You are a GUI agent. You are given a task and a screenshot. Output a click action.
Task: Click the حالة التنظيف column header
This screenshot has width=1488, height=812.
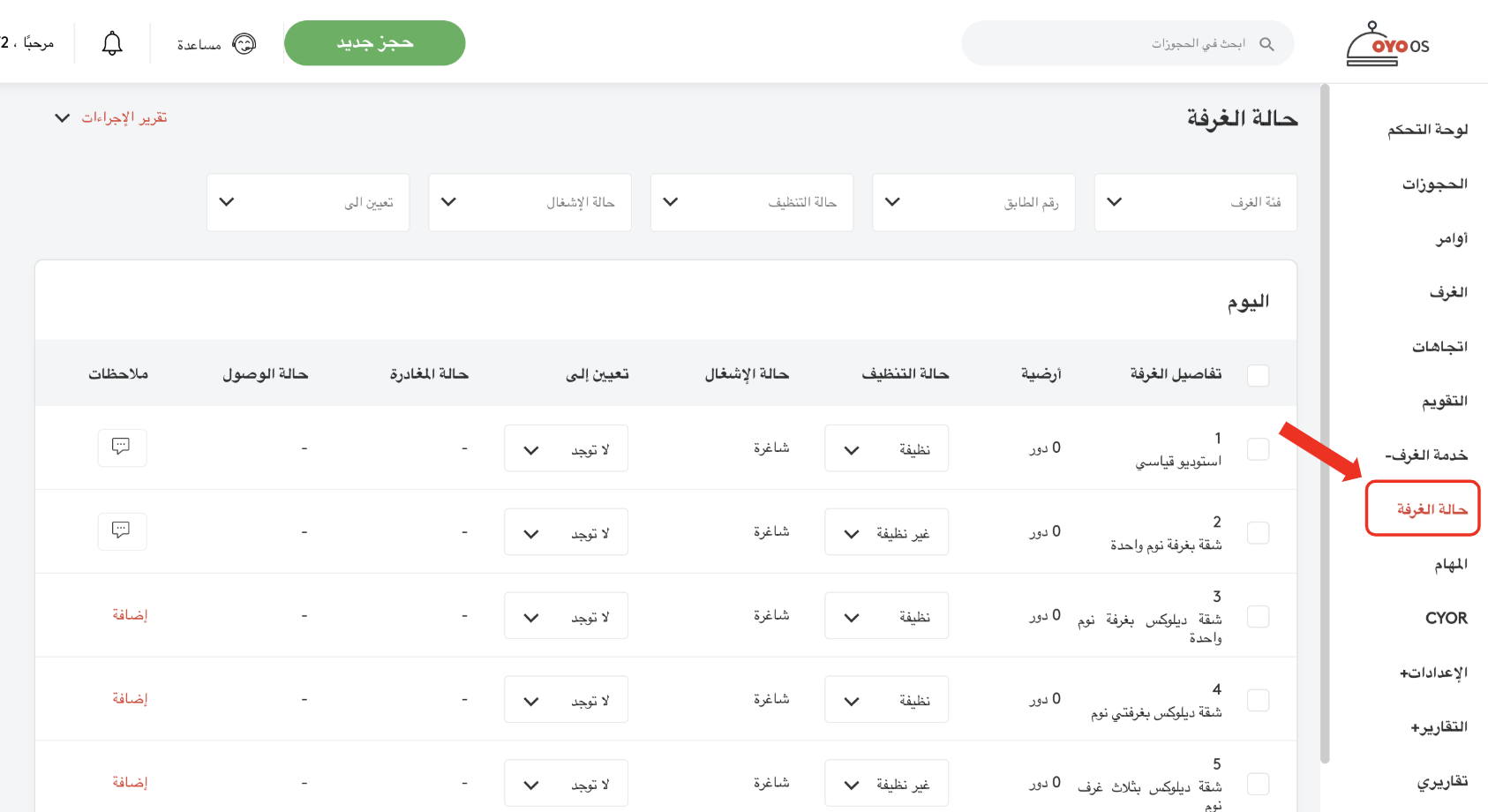click(906, 374)
